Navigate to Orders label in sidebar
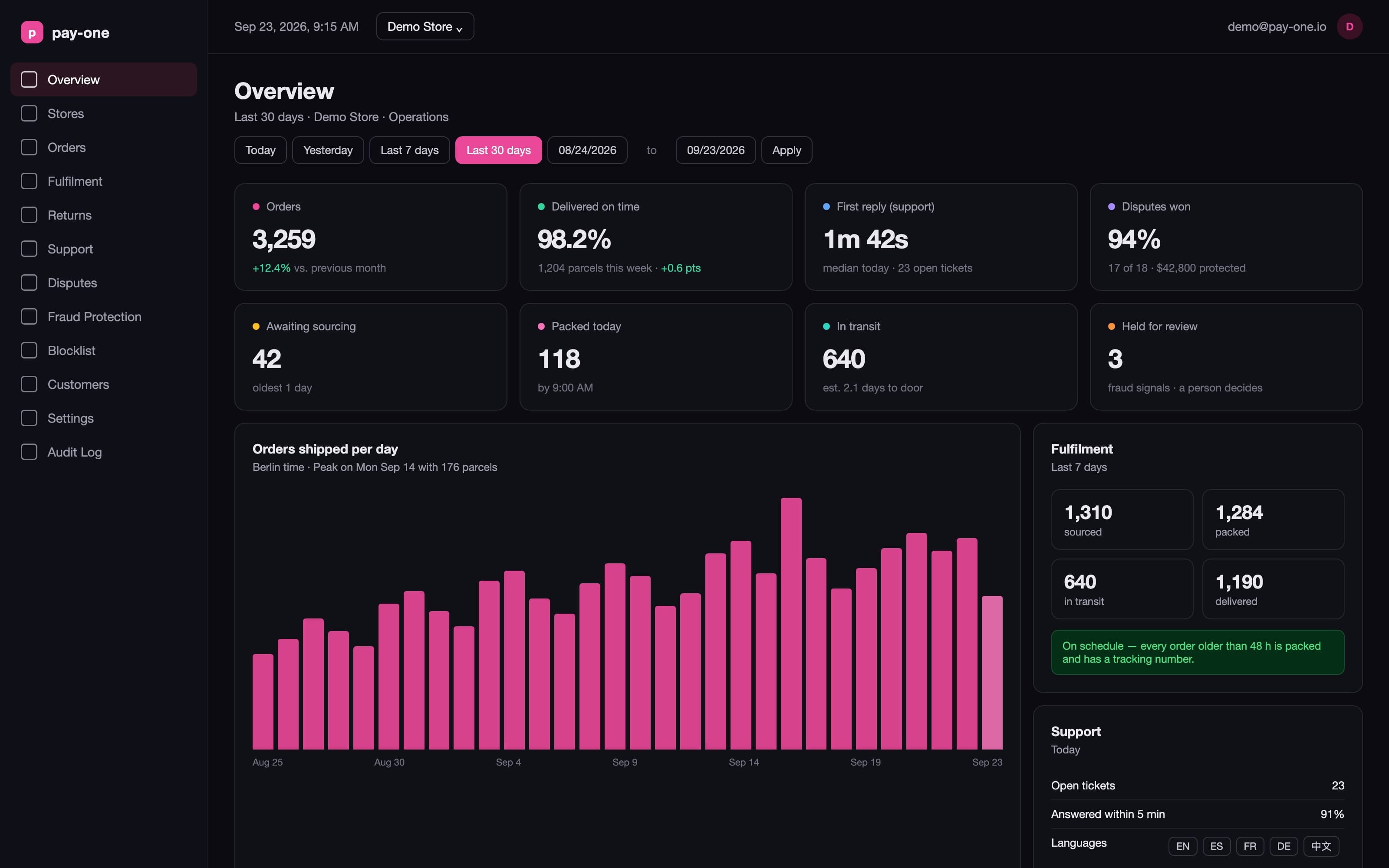1389x868 pixels. 66,148
